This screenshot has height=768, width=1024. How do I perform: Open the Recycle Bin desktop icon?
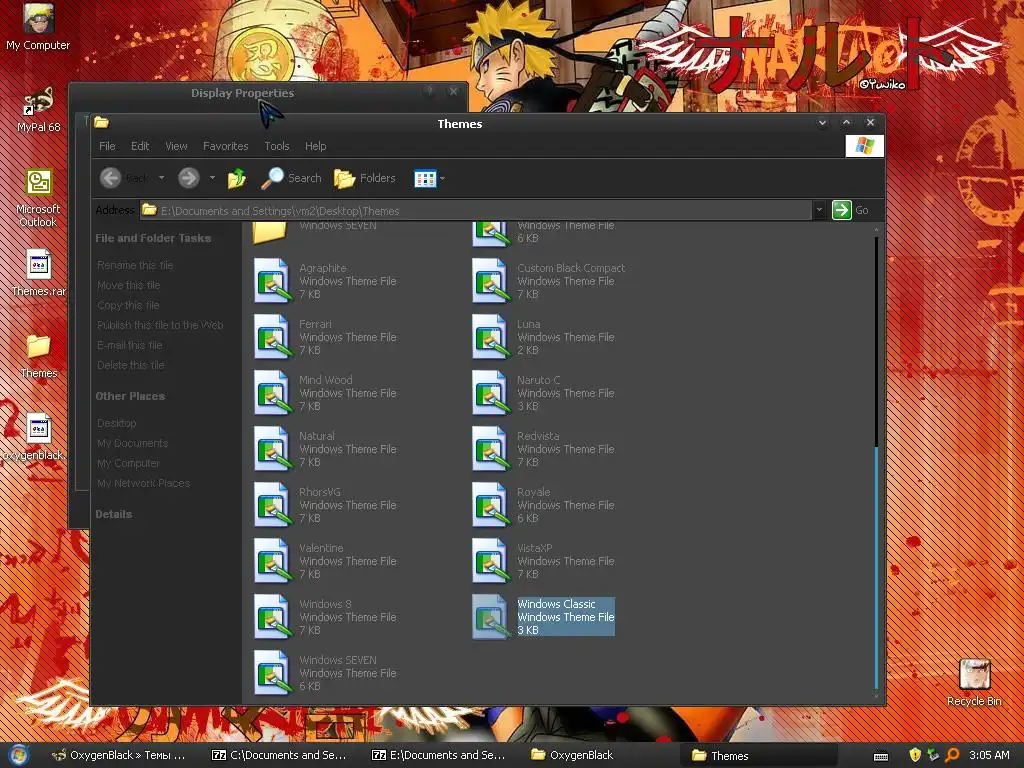[x=974, y=683]
